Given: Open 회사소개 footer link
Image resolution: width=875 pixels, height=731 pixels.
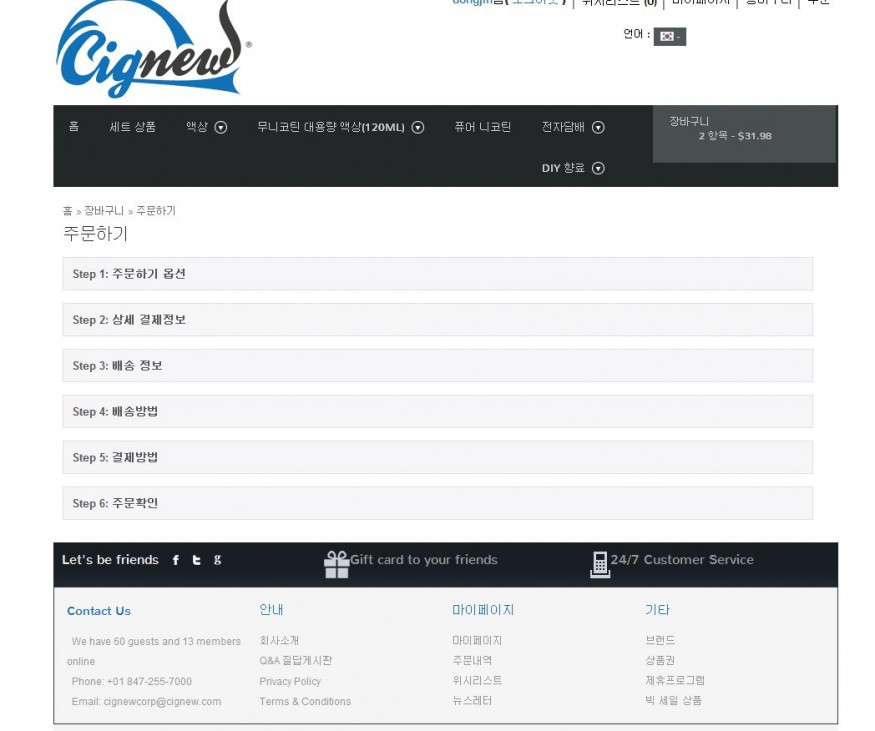Looking at the screenshot, I should point(279,640).
